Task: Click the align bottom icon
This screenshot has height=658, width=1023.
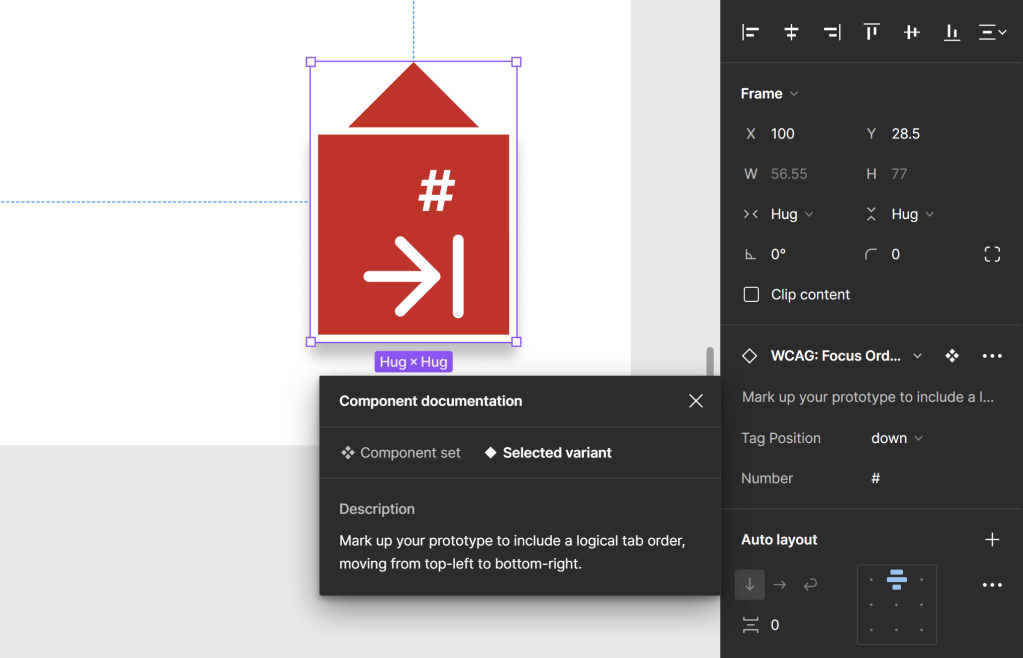Action: [x=952, y=33]
